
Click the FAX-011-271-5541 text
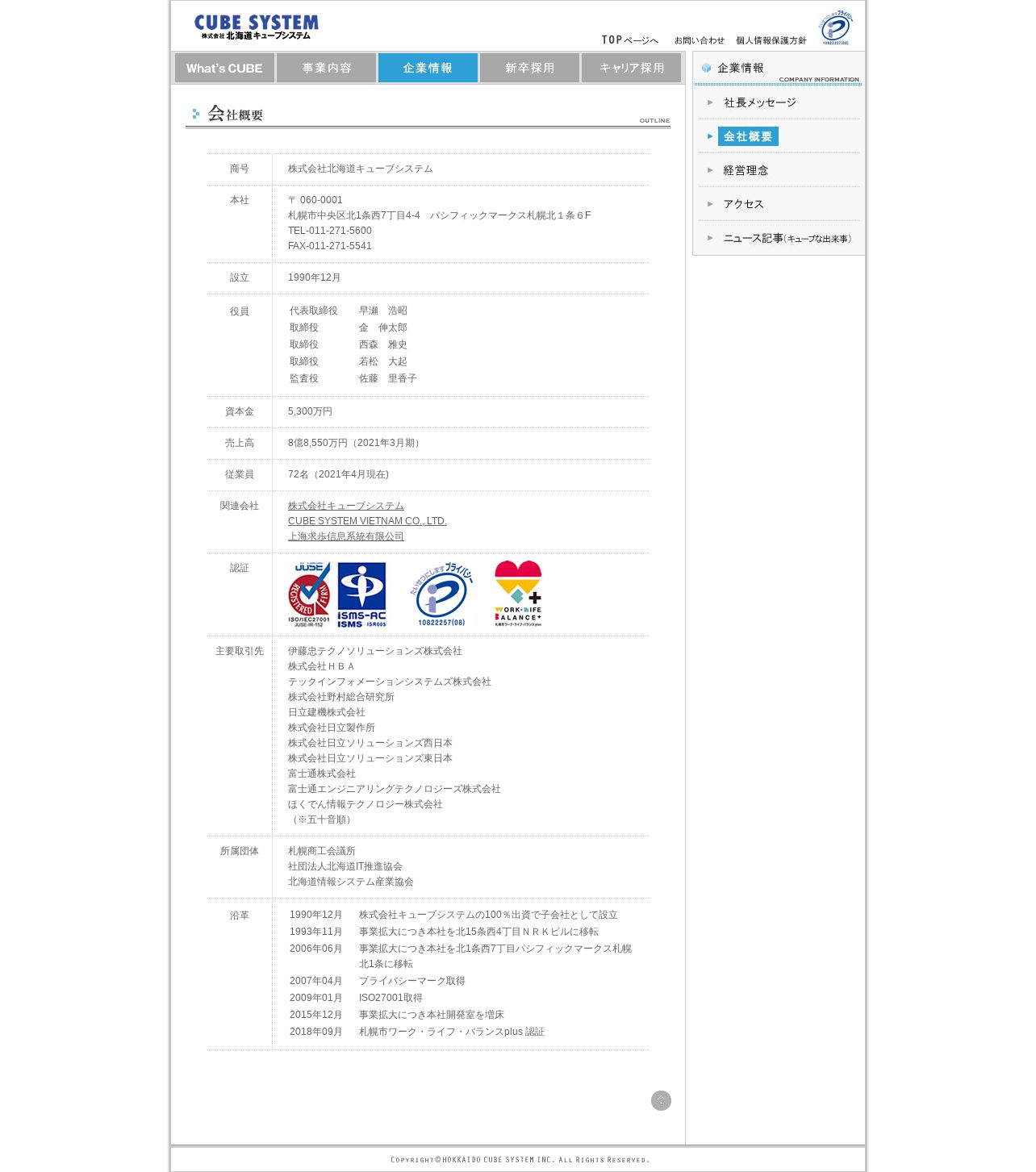pyautogui.click(x=330, y=246)
